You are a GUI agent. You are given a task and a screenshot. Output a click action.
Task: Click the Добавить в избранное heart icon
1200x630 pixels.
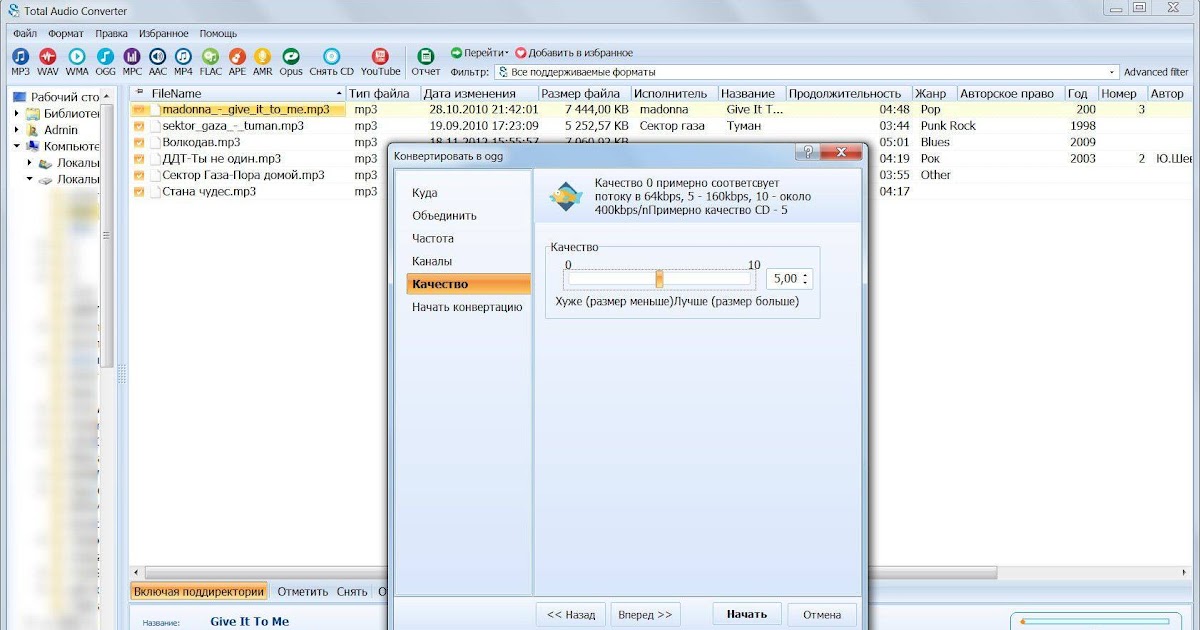pyautogui.click(x=520, y=53)
